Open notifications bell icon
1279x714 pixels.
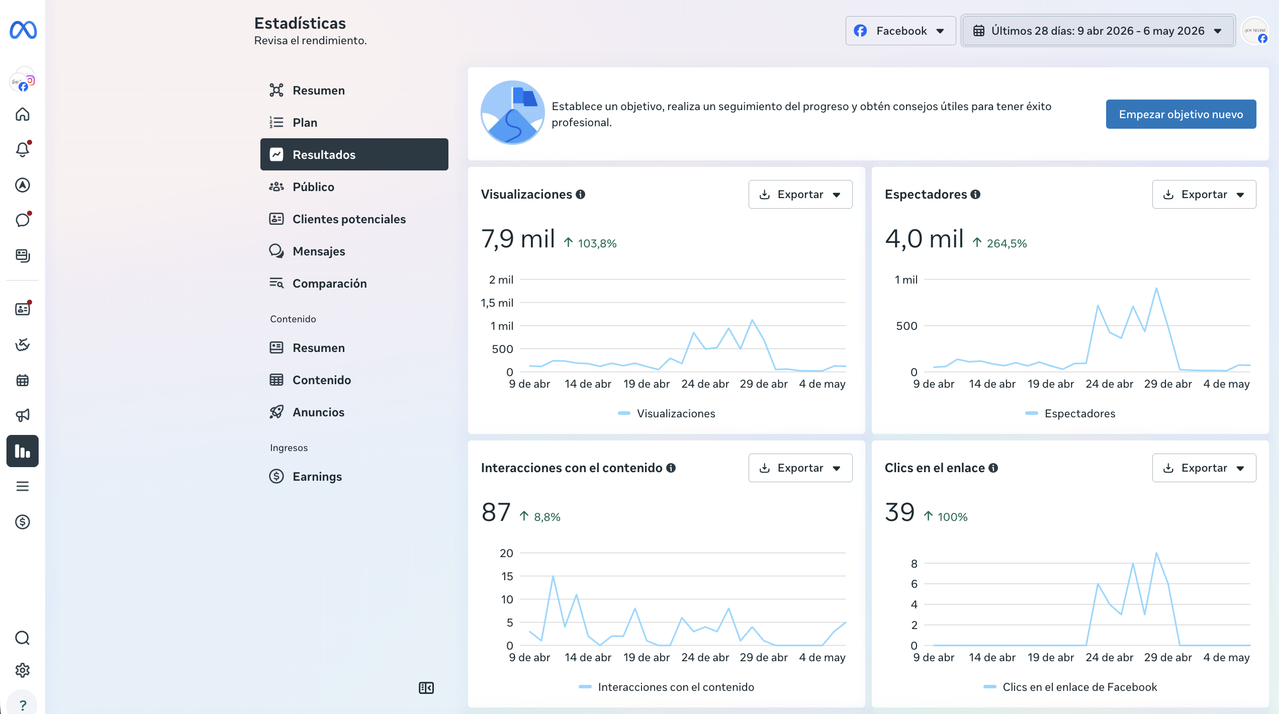[x=23, y=149]
